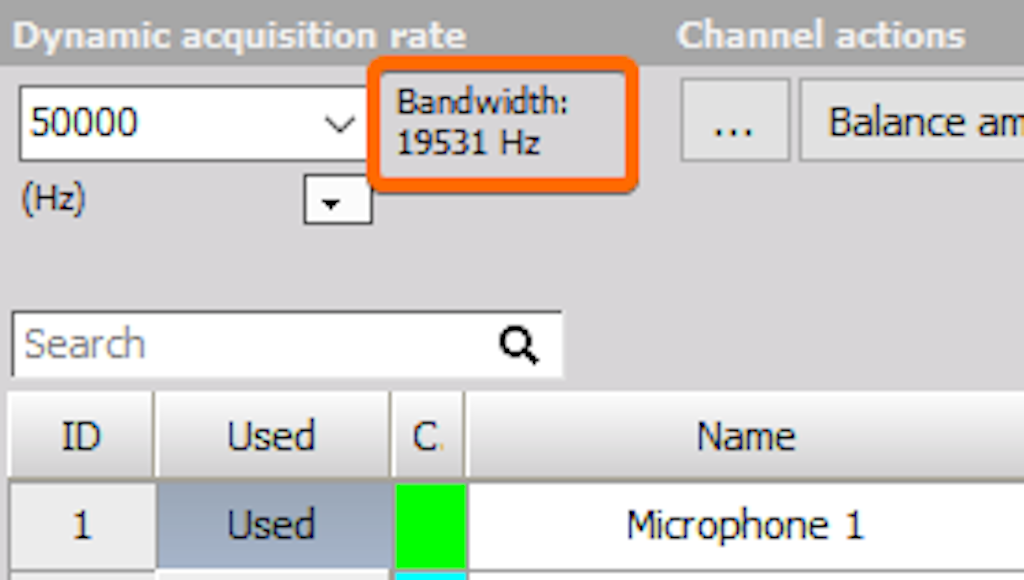
Task: Click the Channel actions header
Action: (x=821, y=35)
